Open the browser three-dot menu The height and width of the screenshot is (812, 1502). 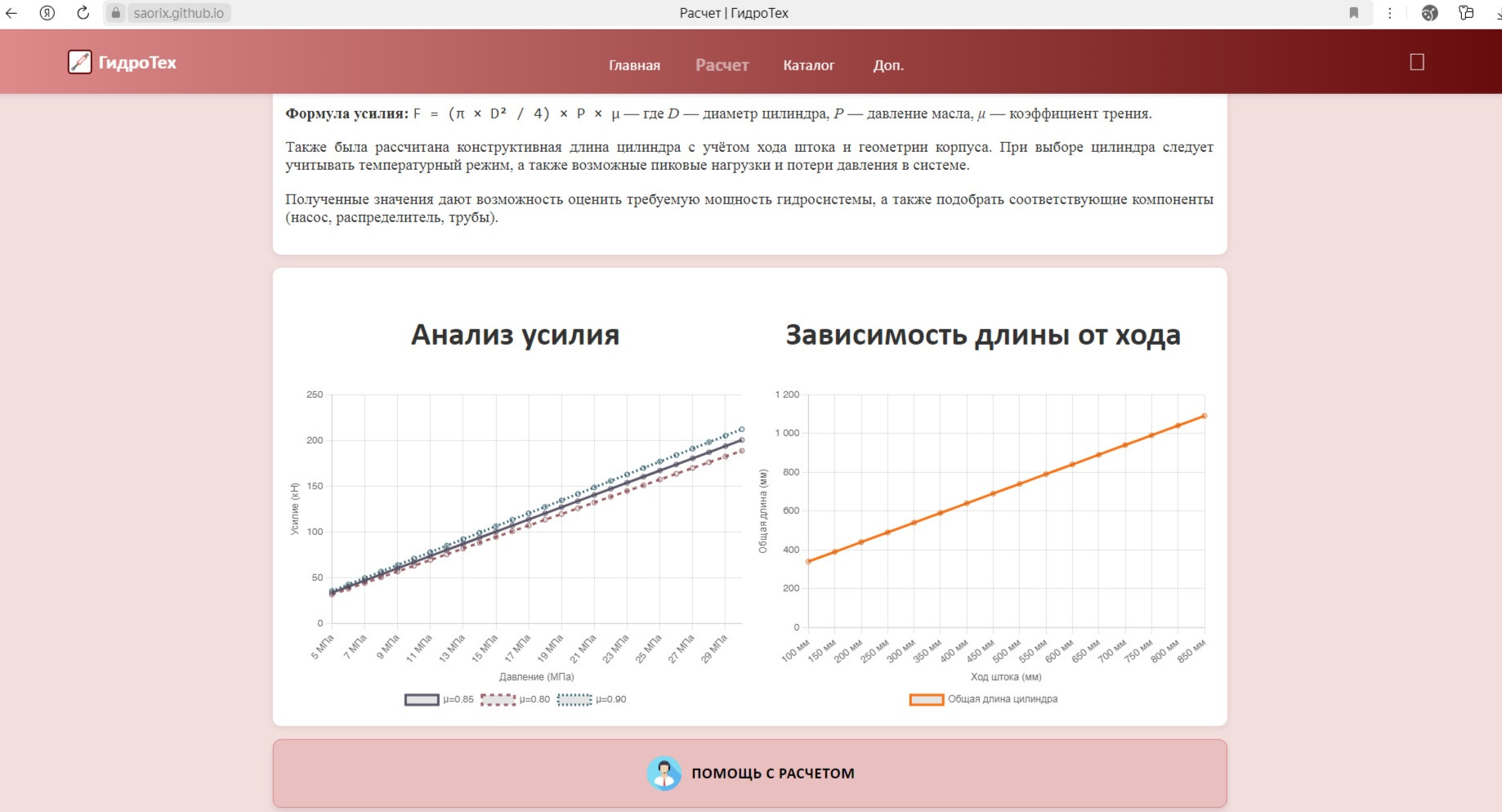[1390, 13]
